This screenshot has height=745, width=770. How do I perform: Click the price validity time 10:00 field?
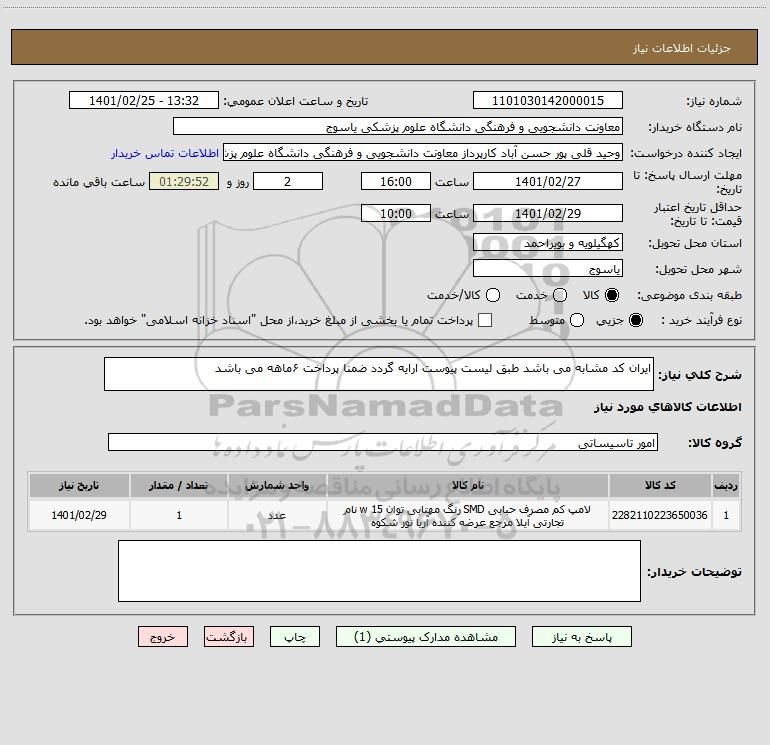coord(396,213)
